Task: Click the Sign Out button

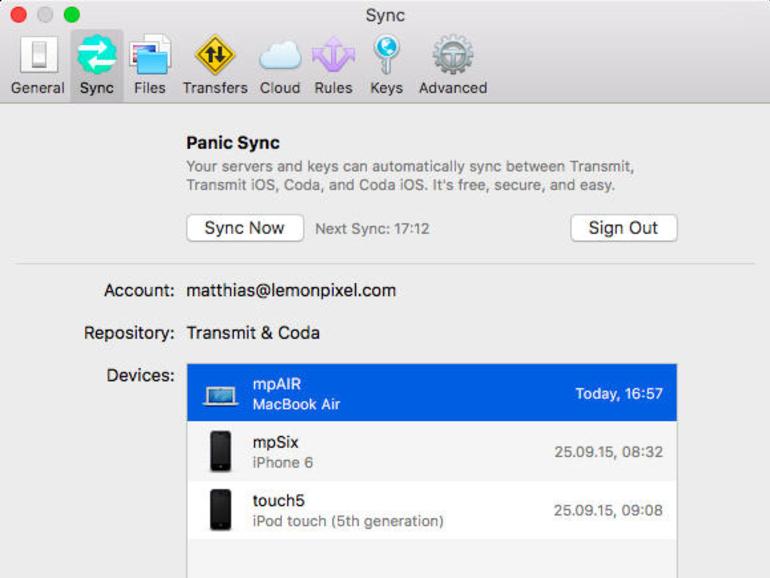Action: point(624,228)
